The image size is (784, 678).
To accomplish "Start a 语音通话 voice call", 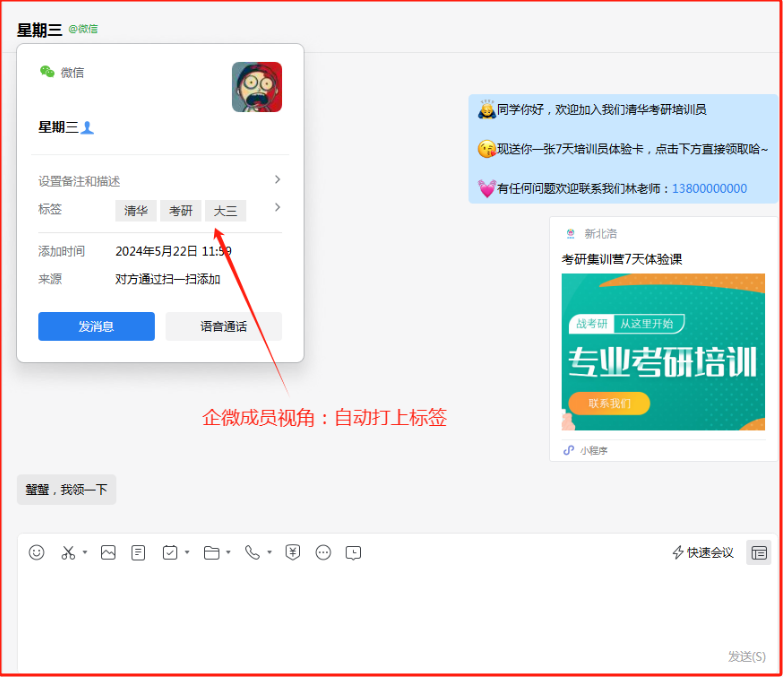I will click(224, 326).
